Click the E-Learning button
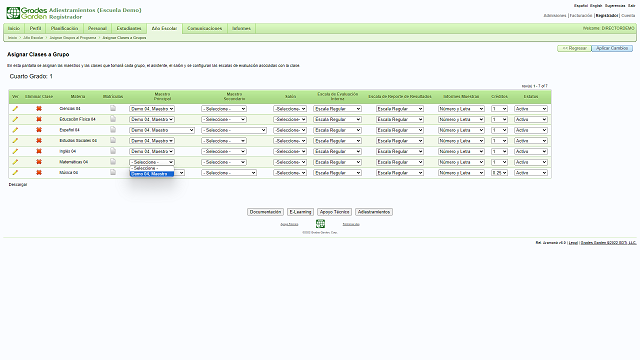The height and width of the screenshot is (360, 640). click(x=300, y=212)
